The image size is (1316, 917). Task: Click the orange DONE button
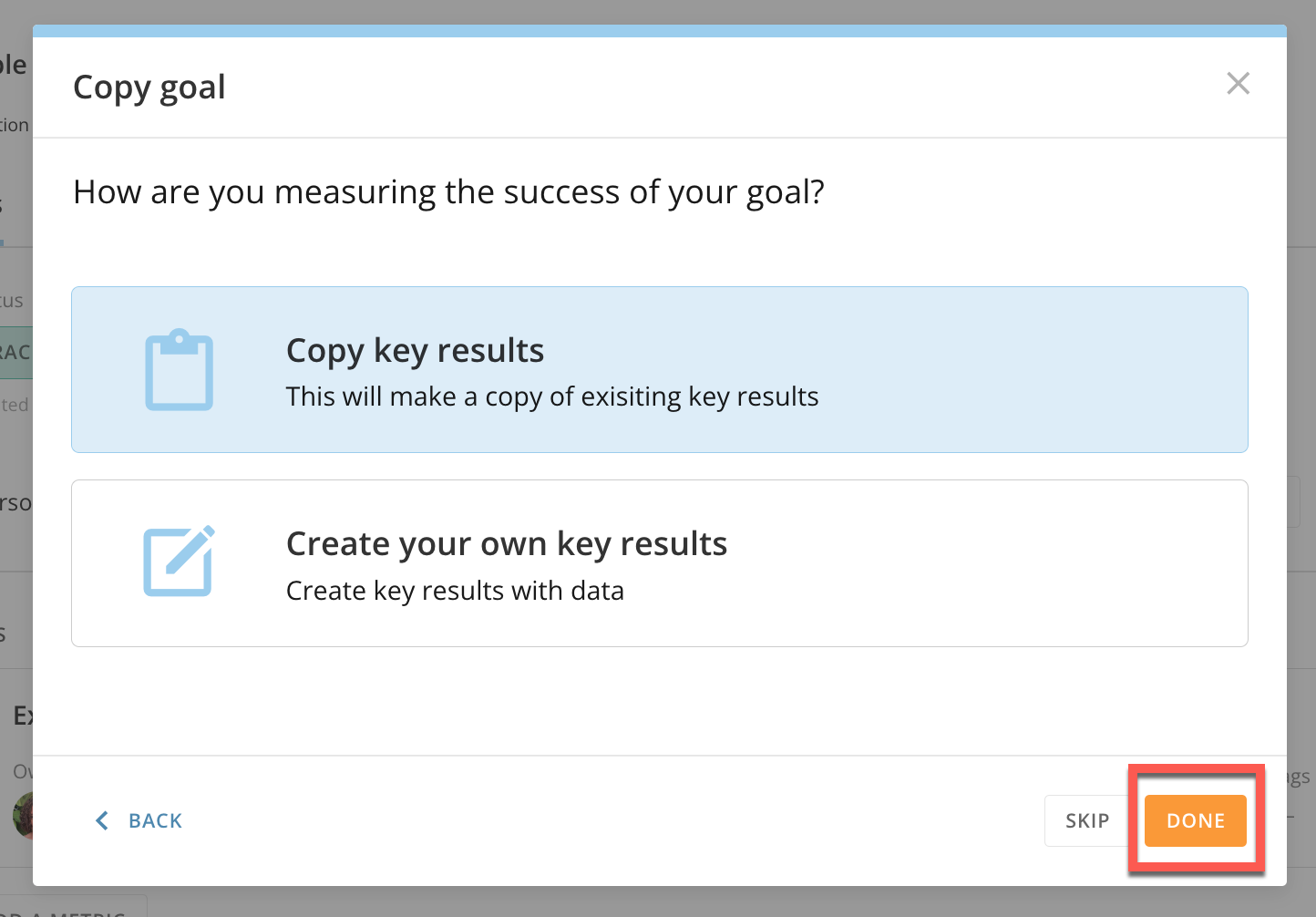pyautogui.click(x=1195, y=820)
